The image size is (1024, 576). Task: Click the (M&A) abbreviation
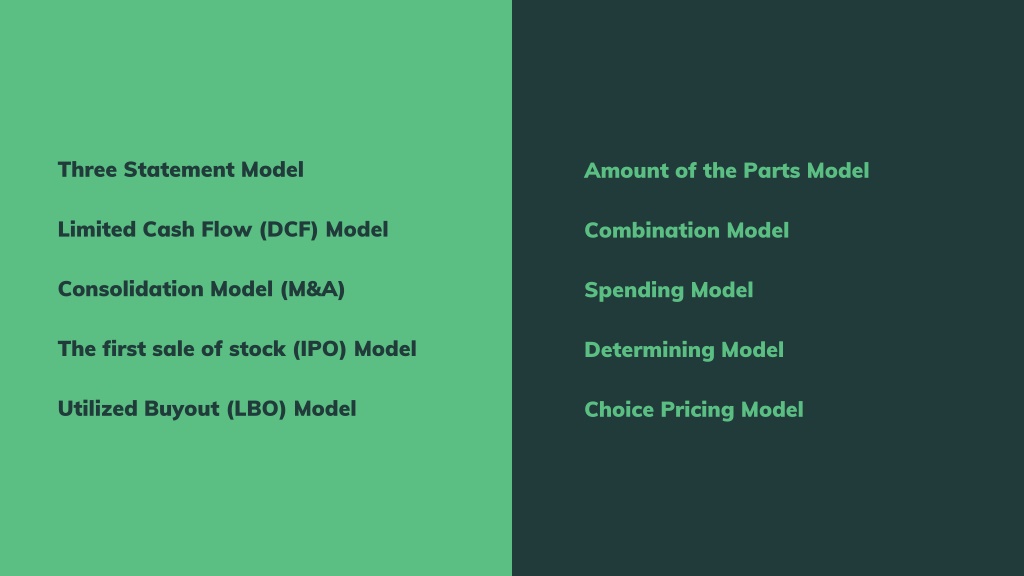tap(313, 289)
